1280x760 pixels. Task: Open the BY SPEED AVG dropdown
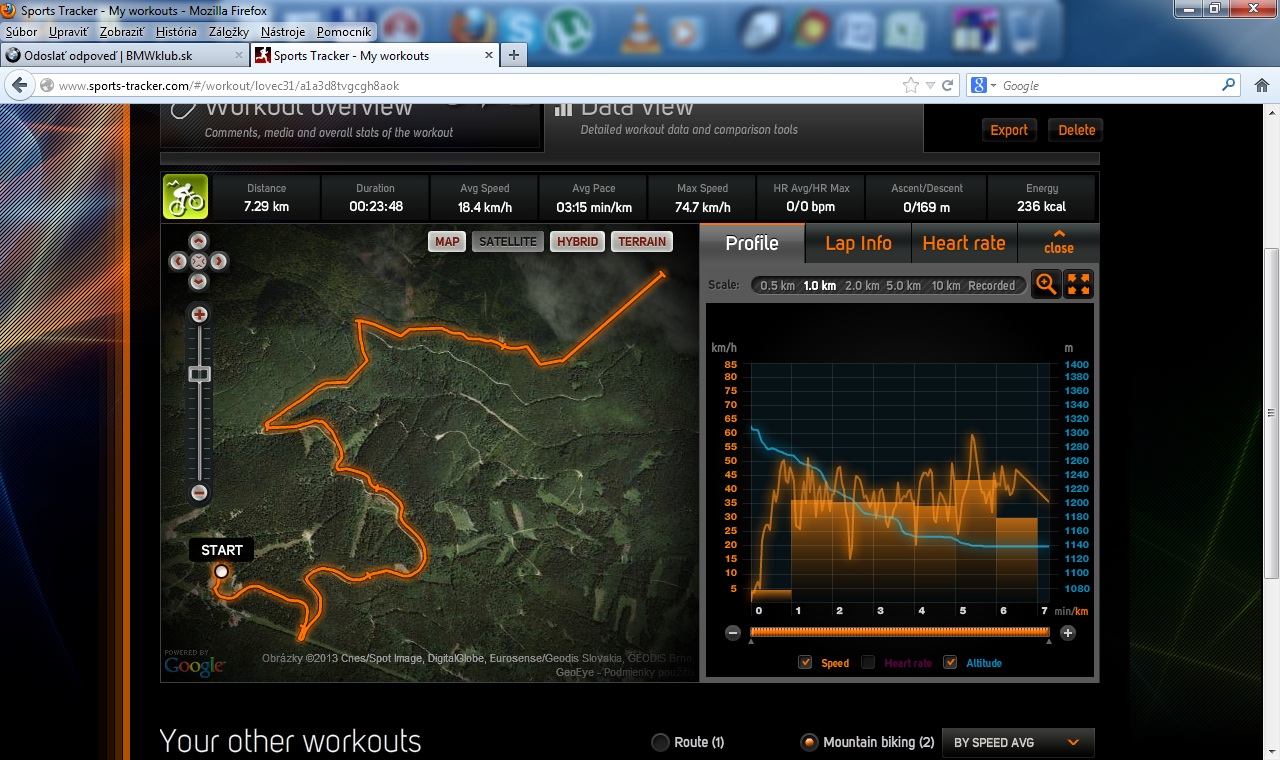tap(1017, 743)
